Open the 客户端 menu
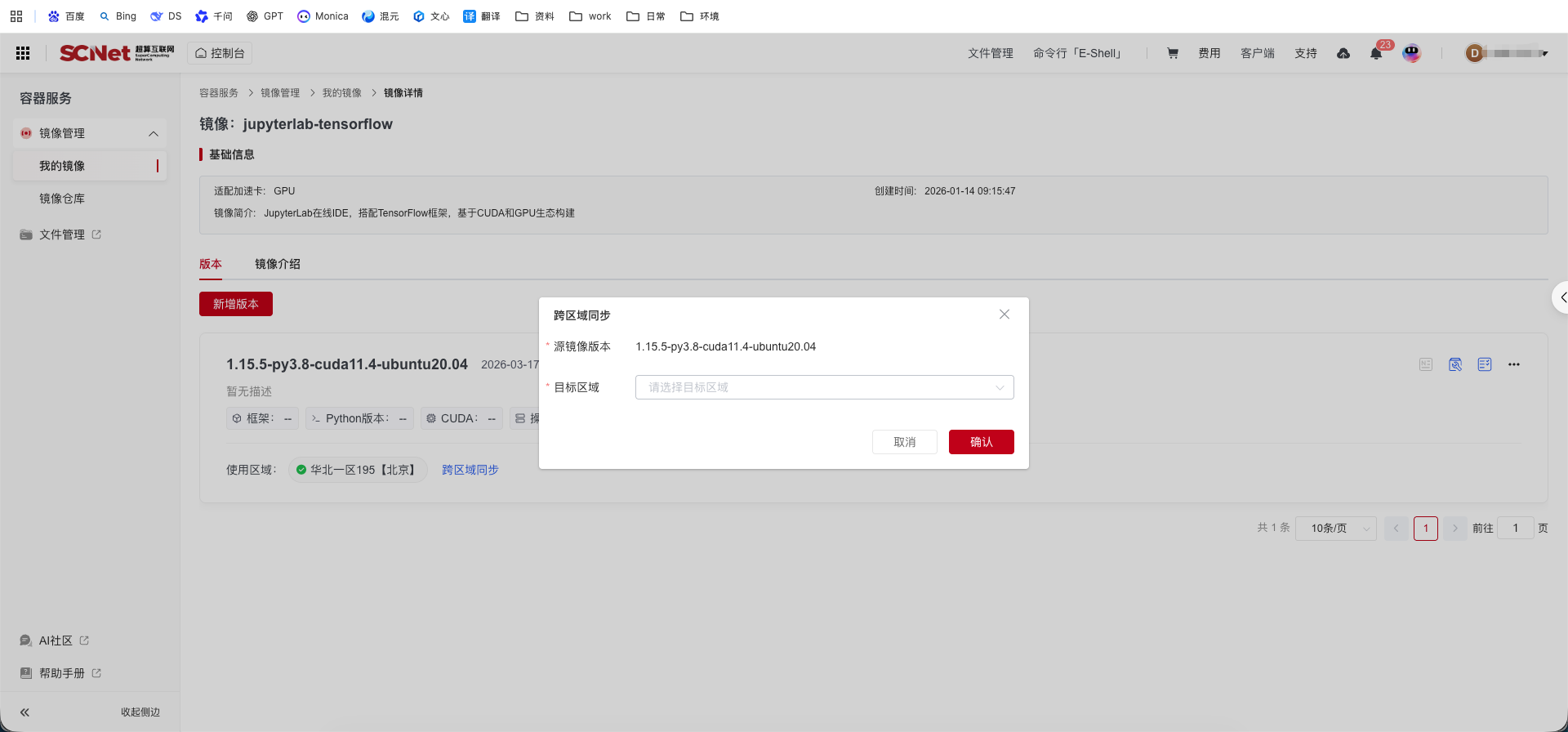This screenshot has height=732, width=1568. click(x=1258, y=53)
